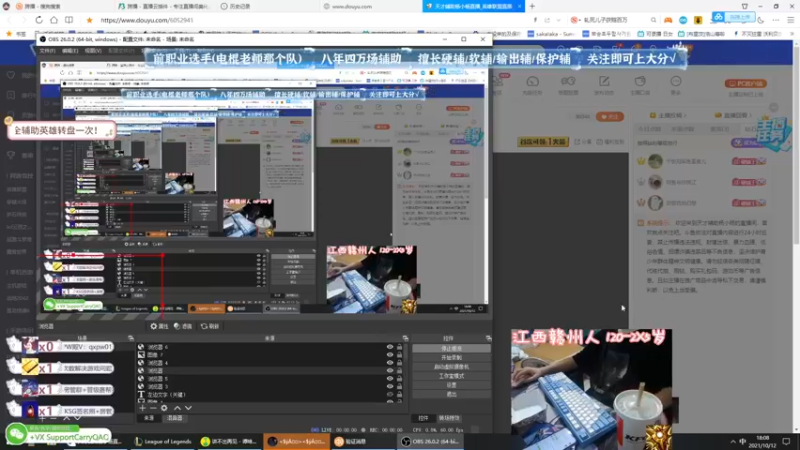Switch to the 转场特效 tab in OBS

[x=449, y=418]
